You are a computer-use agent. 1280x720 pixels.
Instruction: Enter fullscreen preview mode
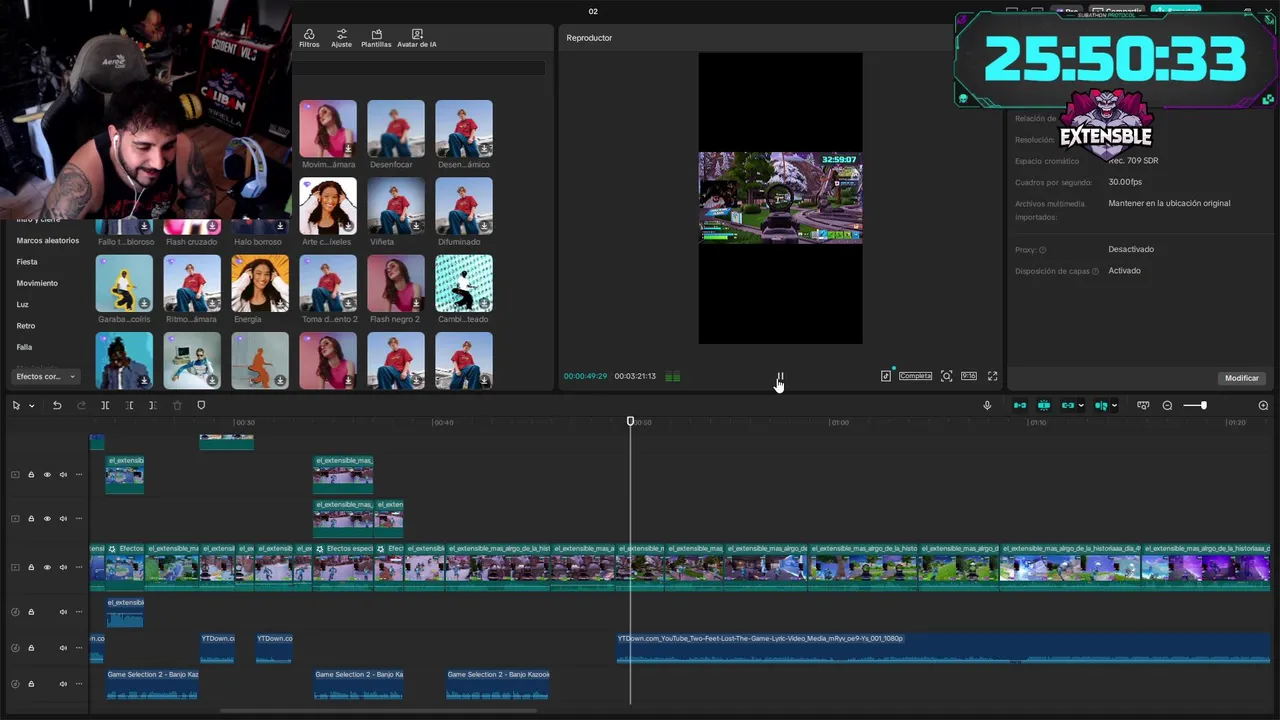tap(992, 376)
